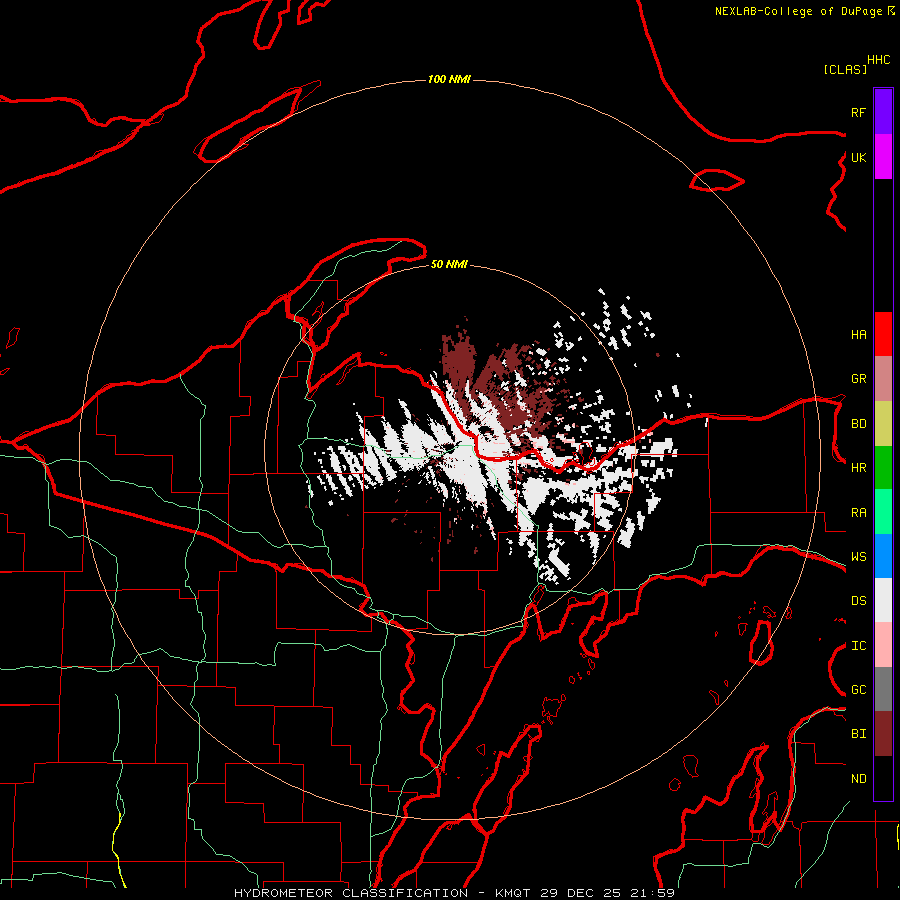Click the 'GC' legend label
This screenshot has width=900, height=900.
tap(858, 690)
